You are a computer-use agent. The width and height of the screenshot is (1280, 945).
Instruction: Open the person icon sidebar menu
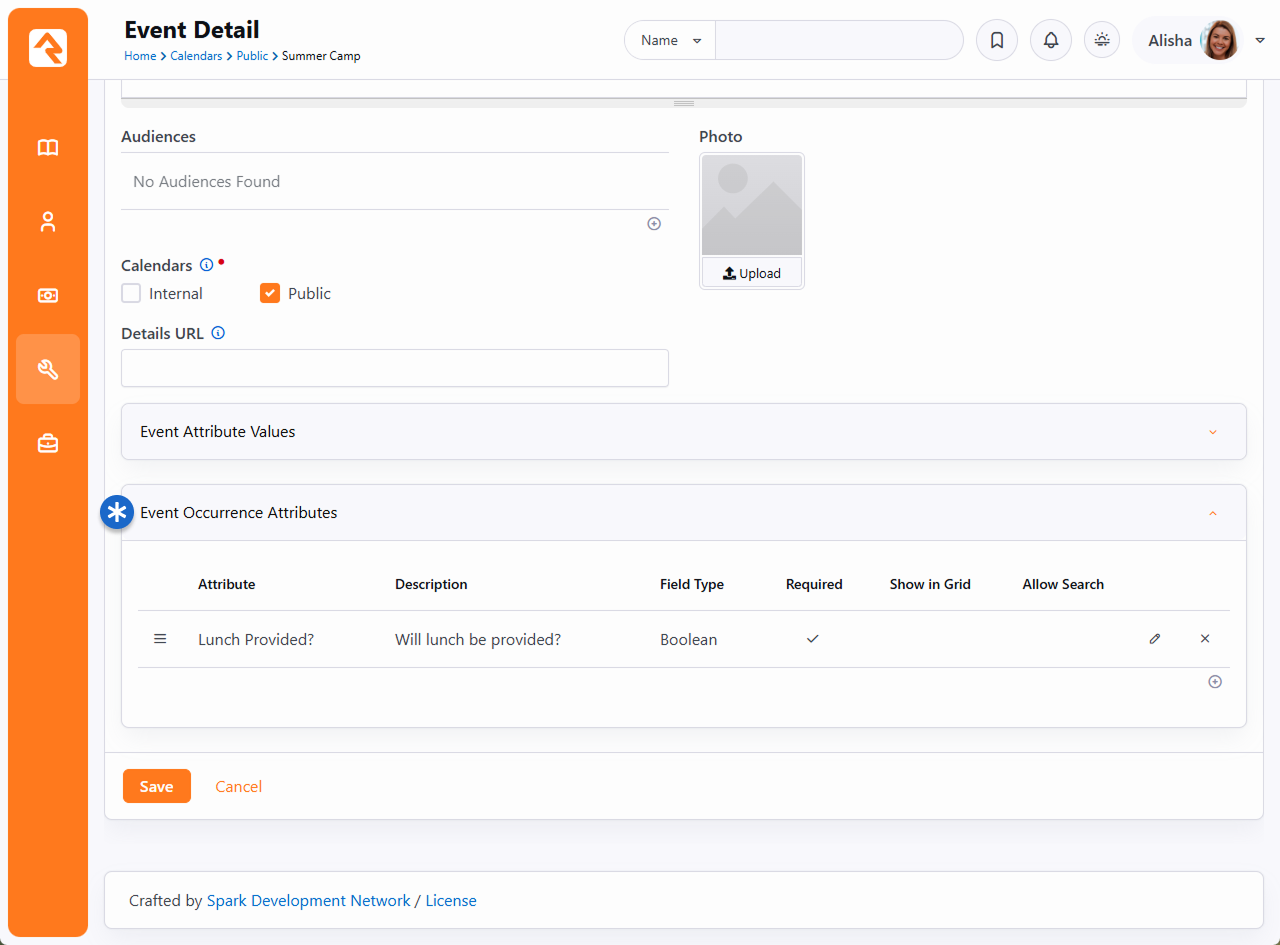tap(48, 222)
